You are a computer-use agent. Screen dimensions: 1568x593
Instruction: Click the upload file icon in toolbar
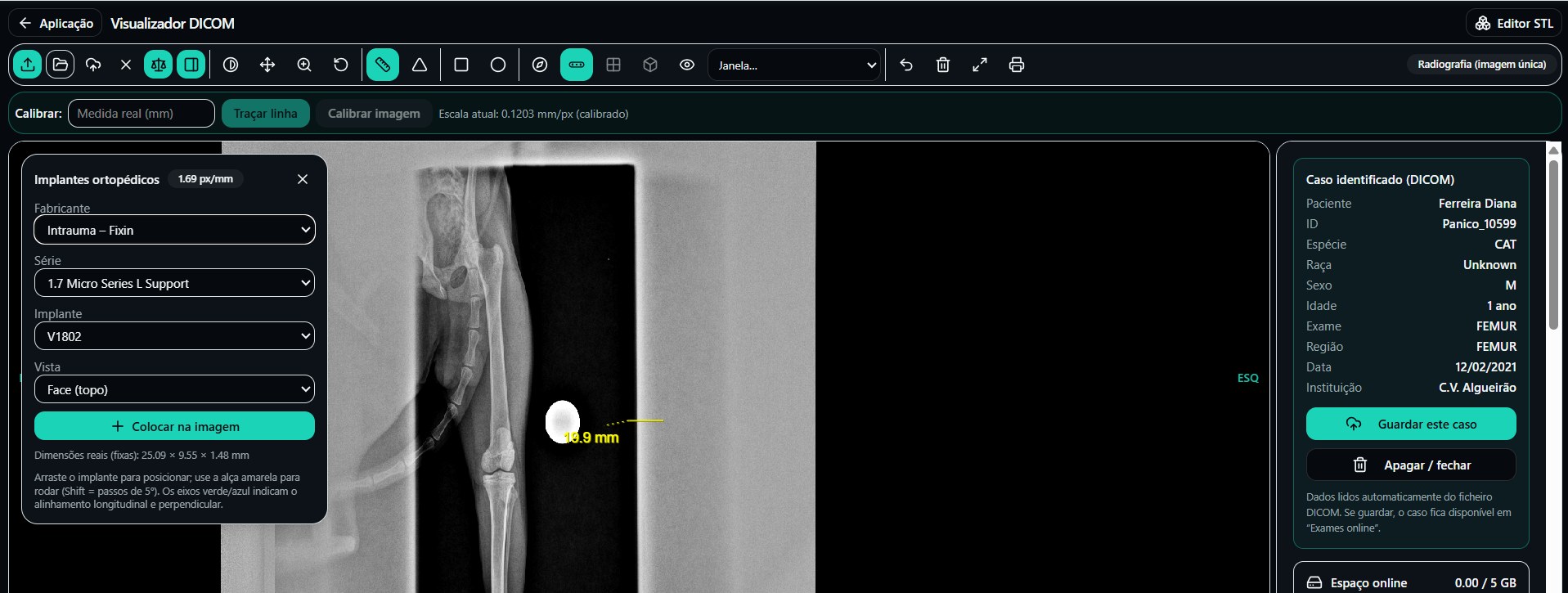(28, 65)
